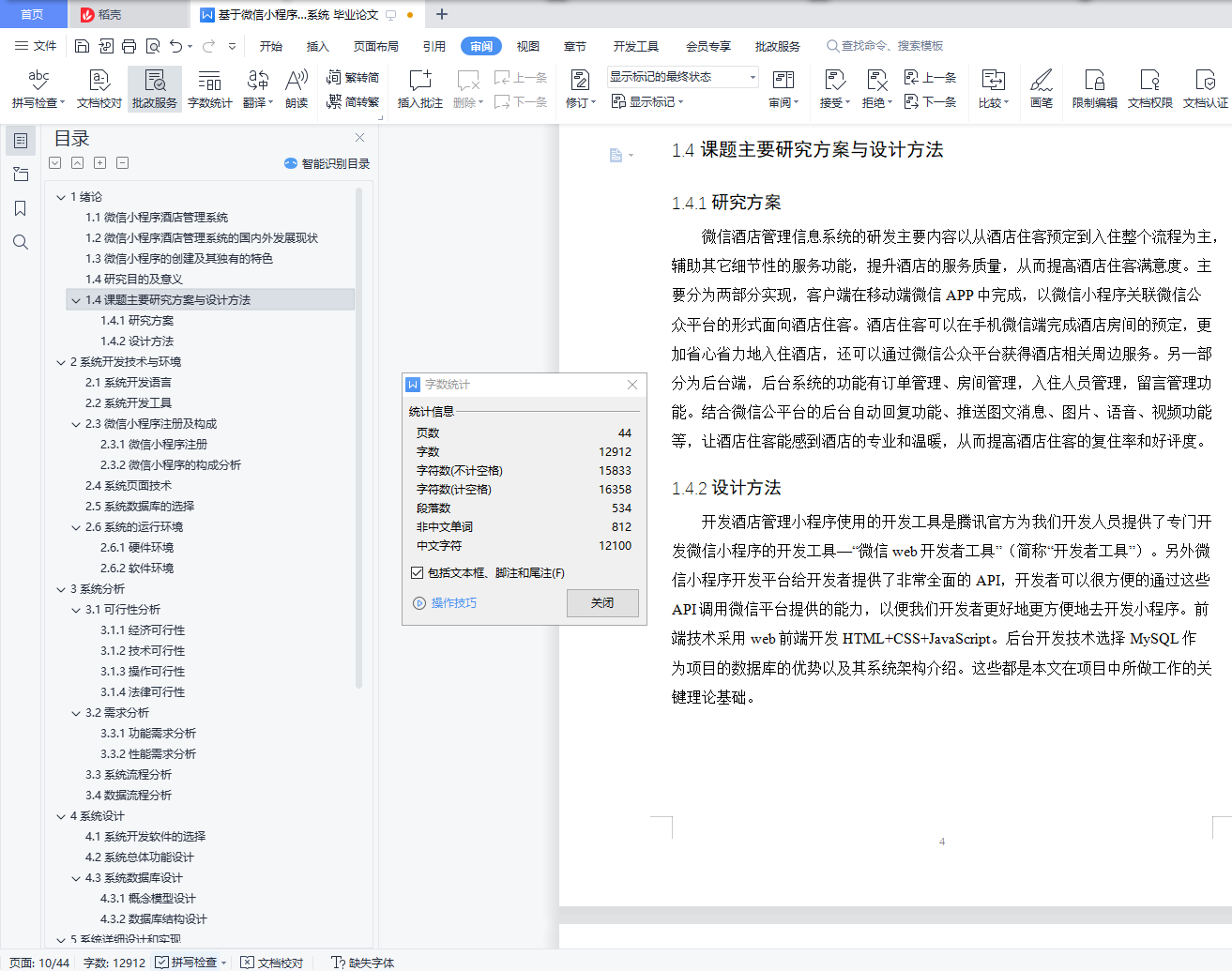Screen dimensions: 1232x971
Task: Click the print icon in the quick toolbar
Action: (129, 46)
